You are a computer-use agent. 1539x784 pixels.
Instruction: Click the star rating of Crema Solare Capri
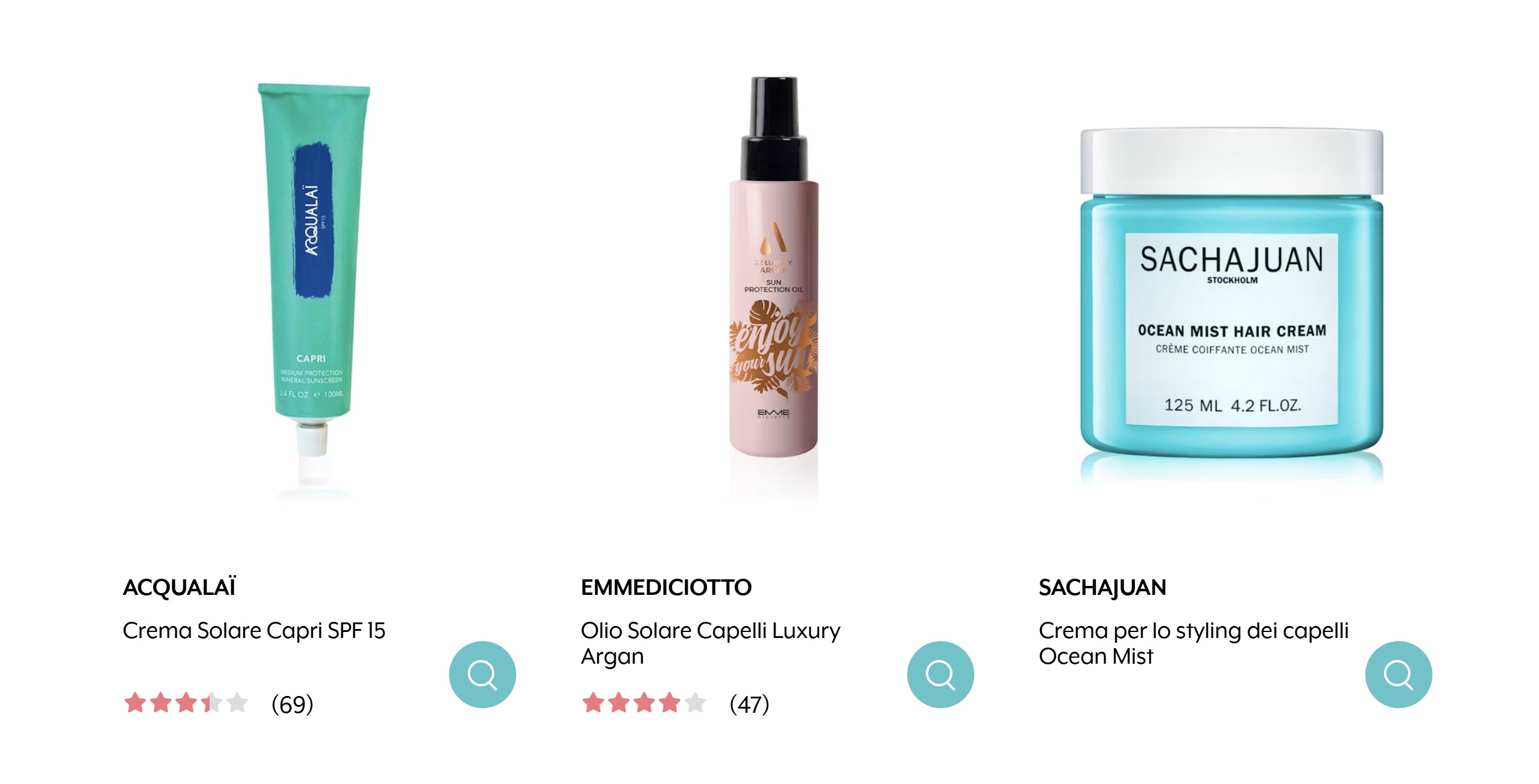[186, 703]
